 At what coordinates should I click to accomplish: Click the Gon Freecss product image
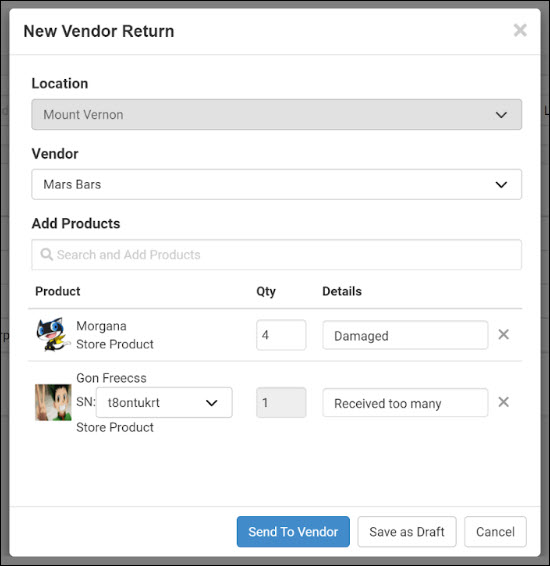click(x=53, y=402)
